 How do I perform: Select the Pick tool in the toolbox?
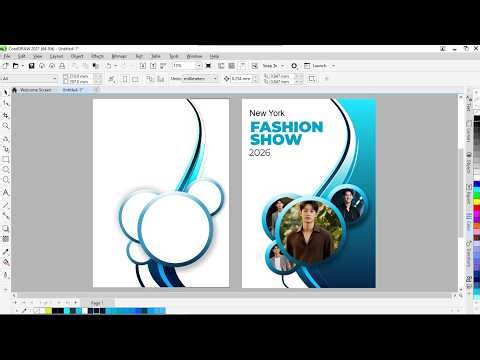pyautogui.click(x=6, y=92)
